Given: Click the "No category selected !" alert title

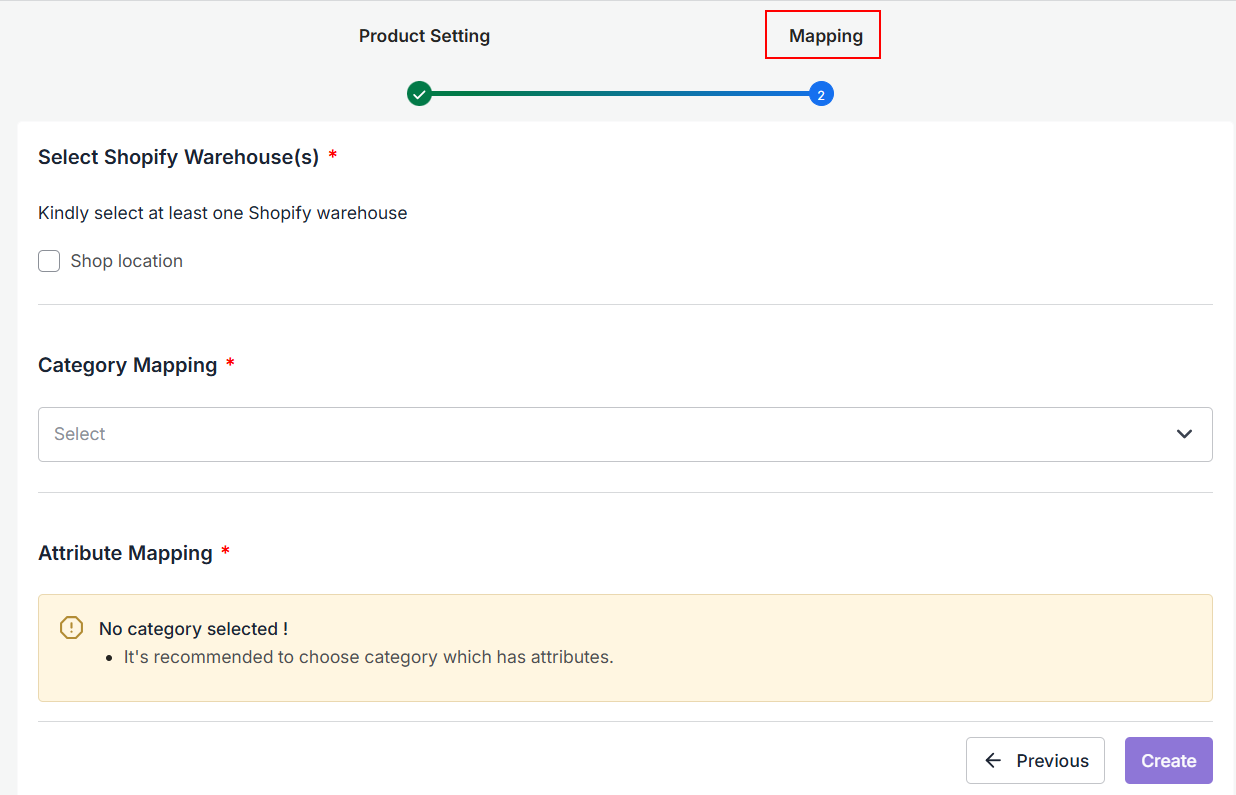Looking at the screenshot, I should click(193, 629).
